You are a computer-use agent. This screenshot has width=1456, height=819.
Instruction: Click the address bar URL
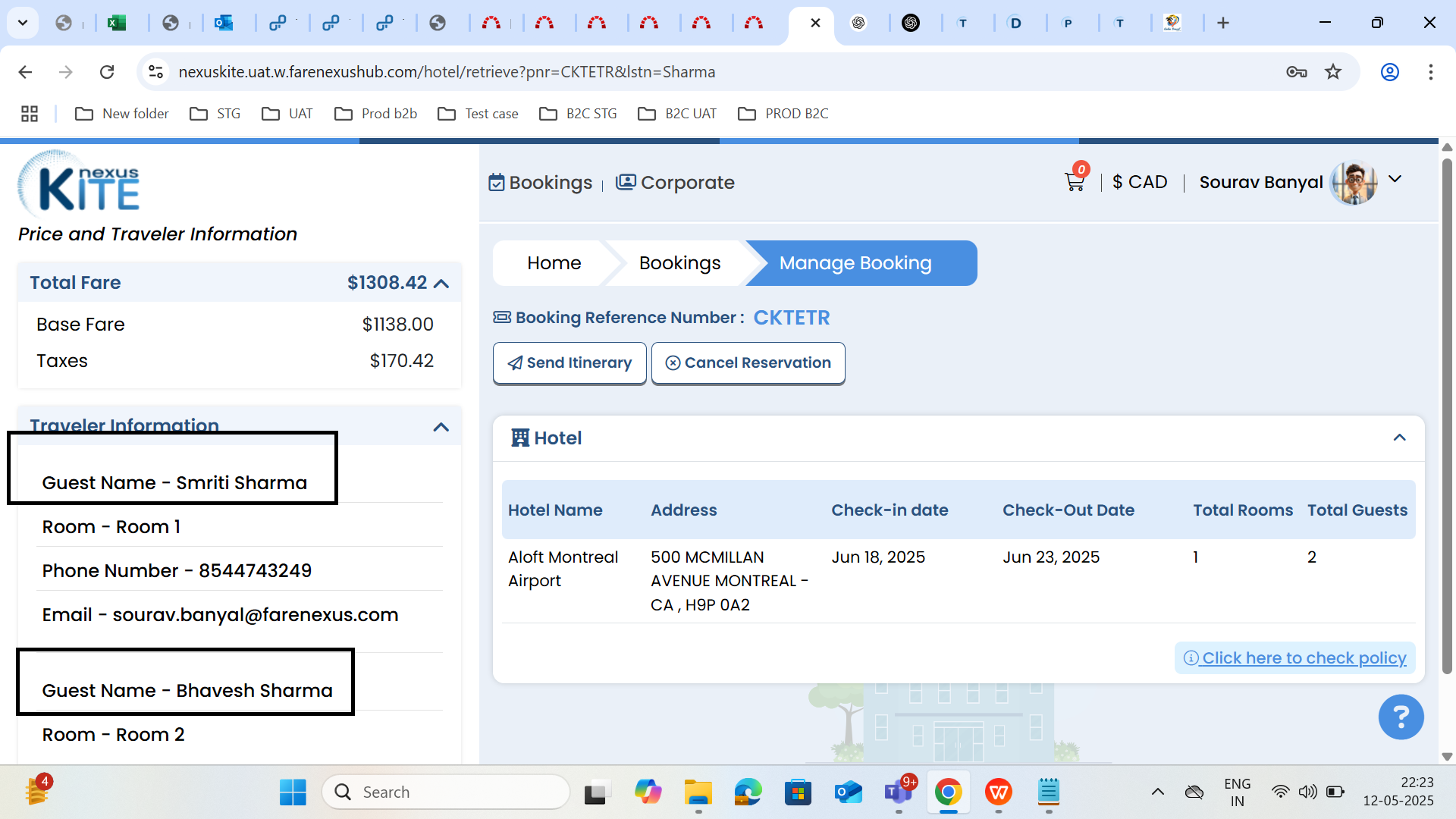point(447,72)
